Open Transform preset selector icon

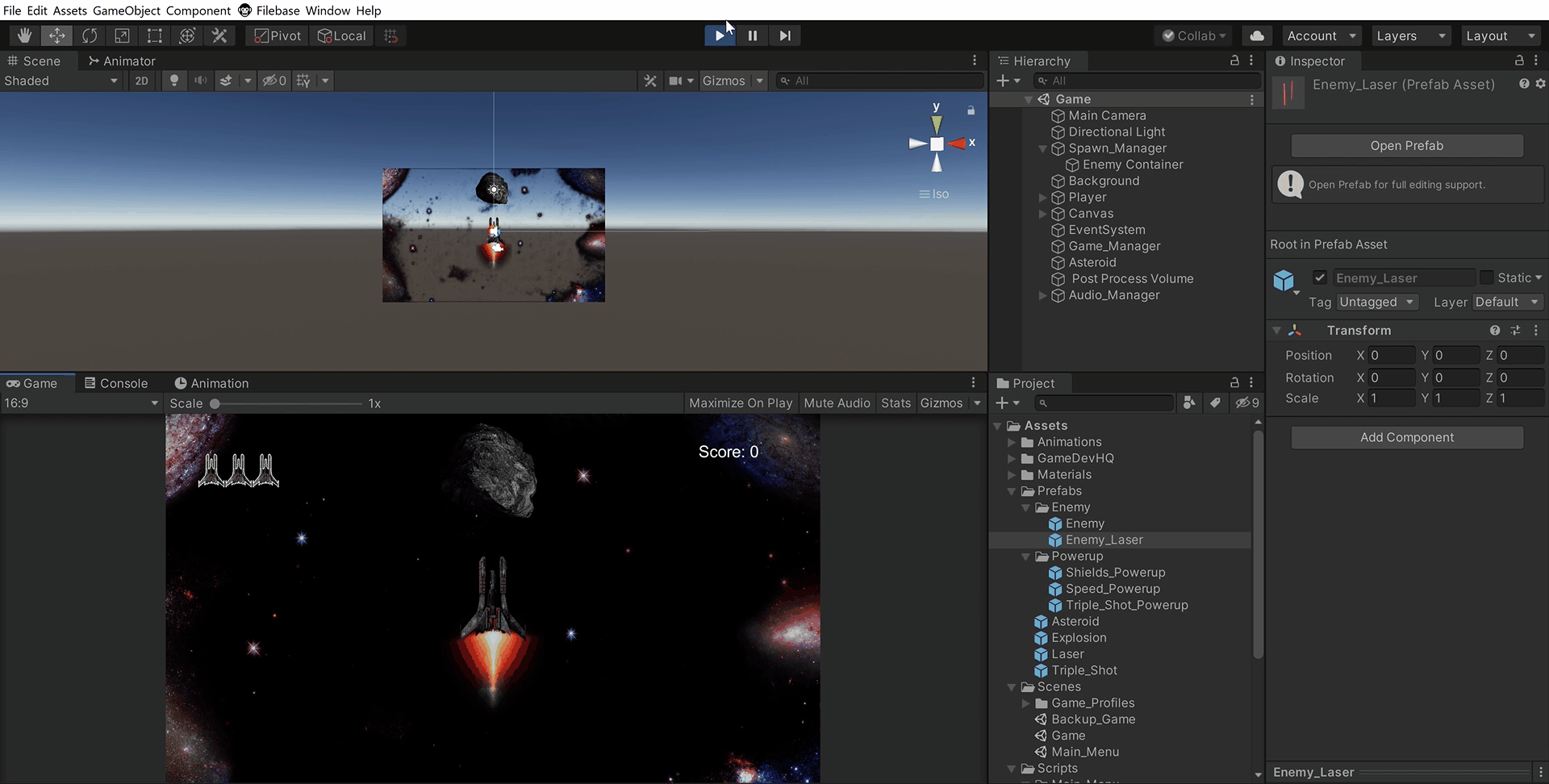[x=1515, y=331]
